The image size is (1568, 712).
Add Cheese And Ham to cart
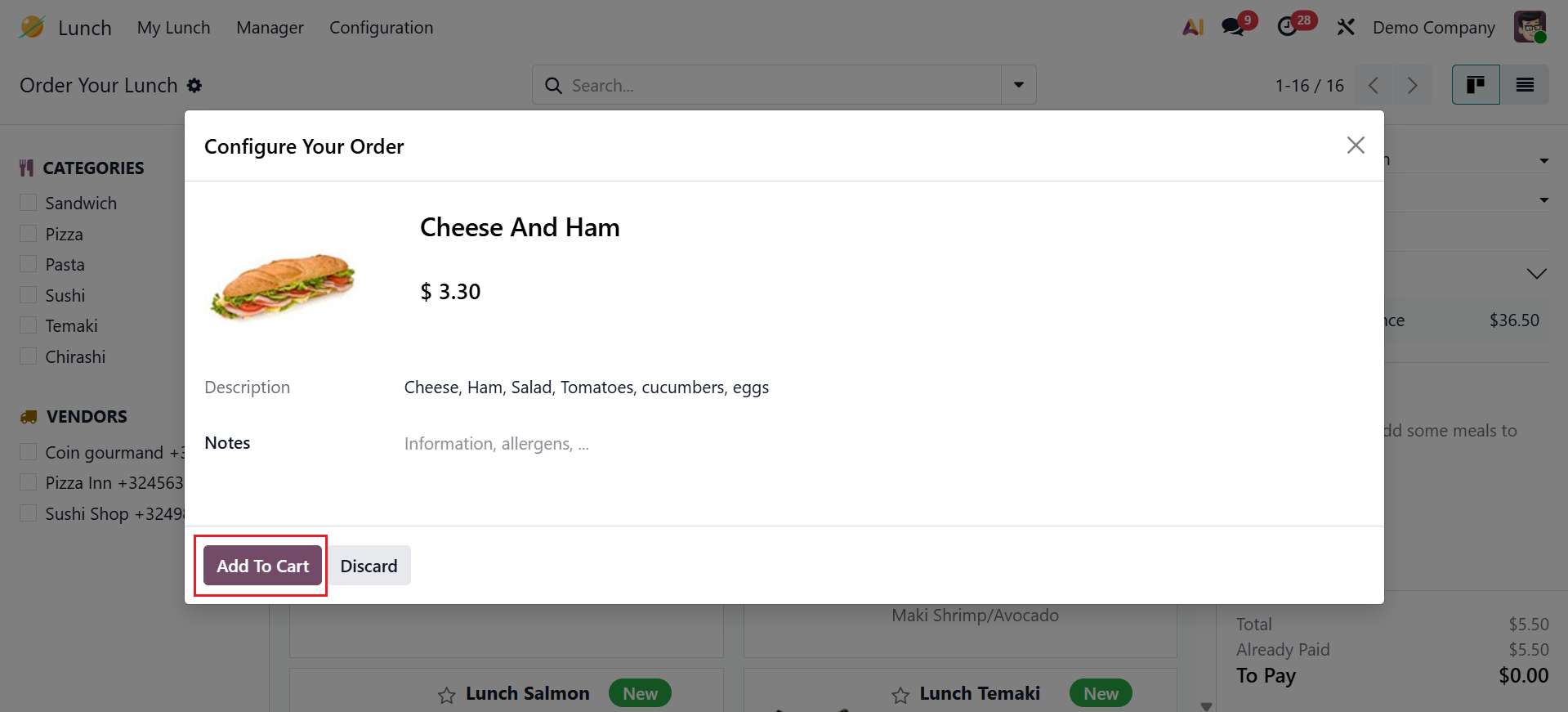tap(262, 566)
